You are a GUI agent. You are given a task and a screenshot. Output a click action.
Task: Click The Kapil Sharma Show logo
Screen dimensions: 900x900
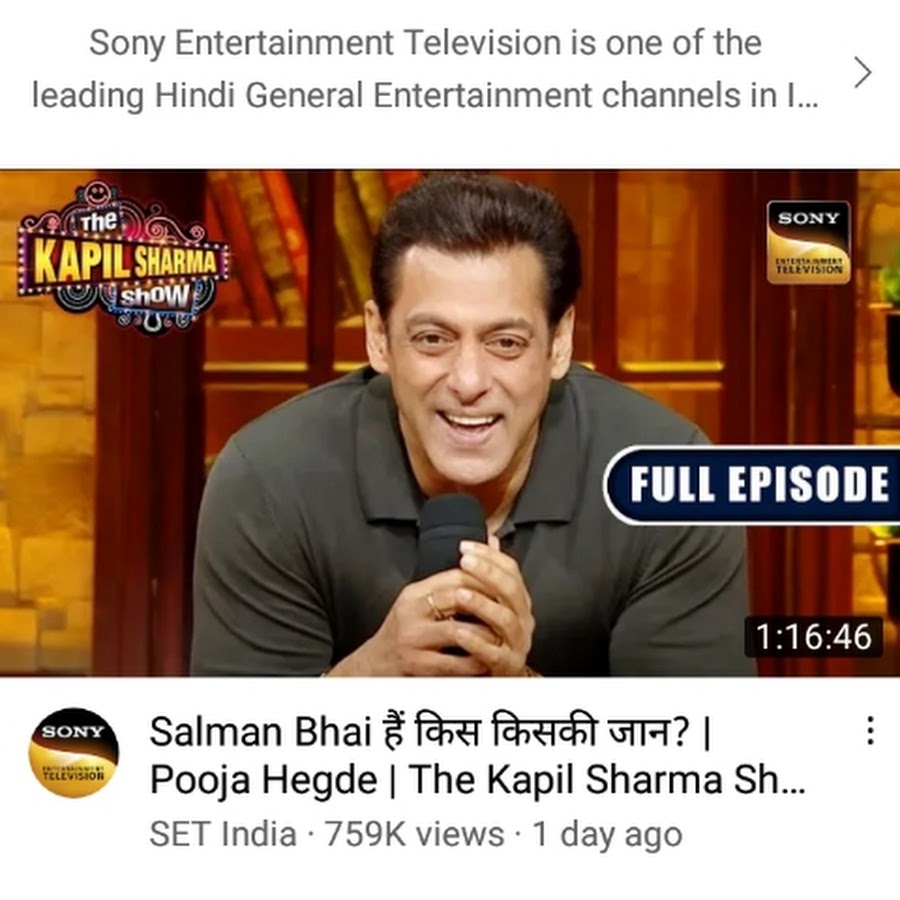click(122, 259)
